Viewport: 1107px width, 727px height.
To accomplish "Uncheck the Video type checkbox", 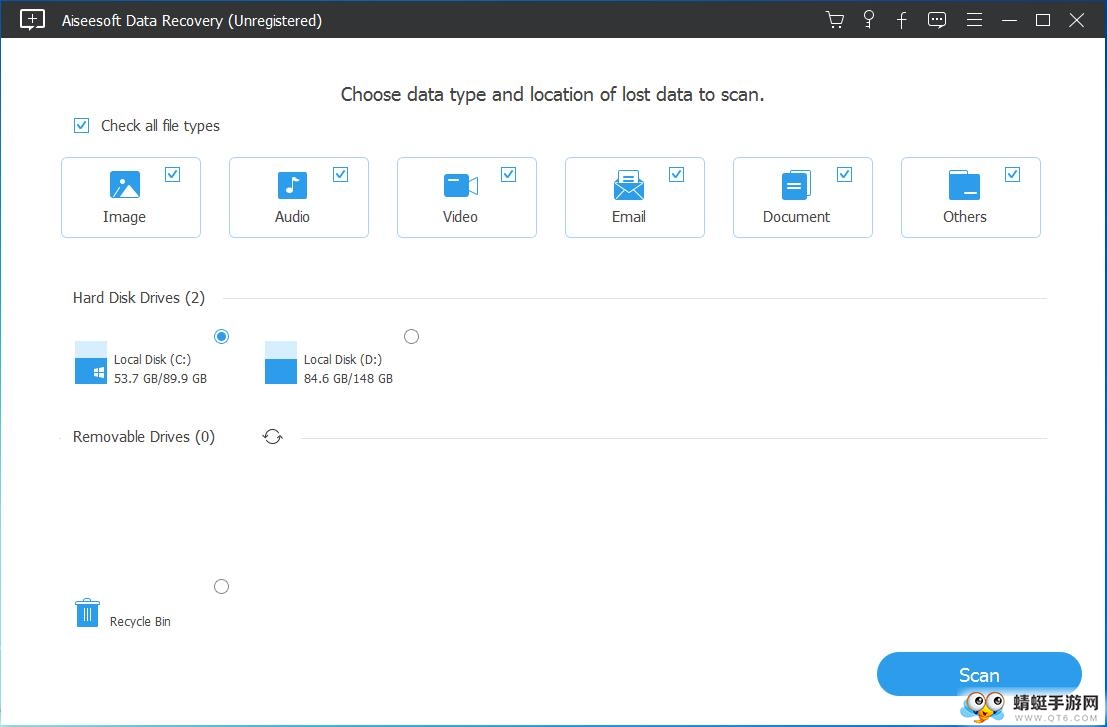I will (x=508, y=174).
